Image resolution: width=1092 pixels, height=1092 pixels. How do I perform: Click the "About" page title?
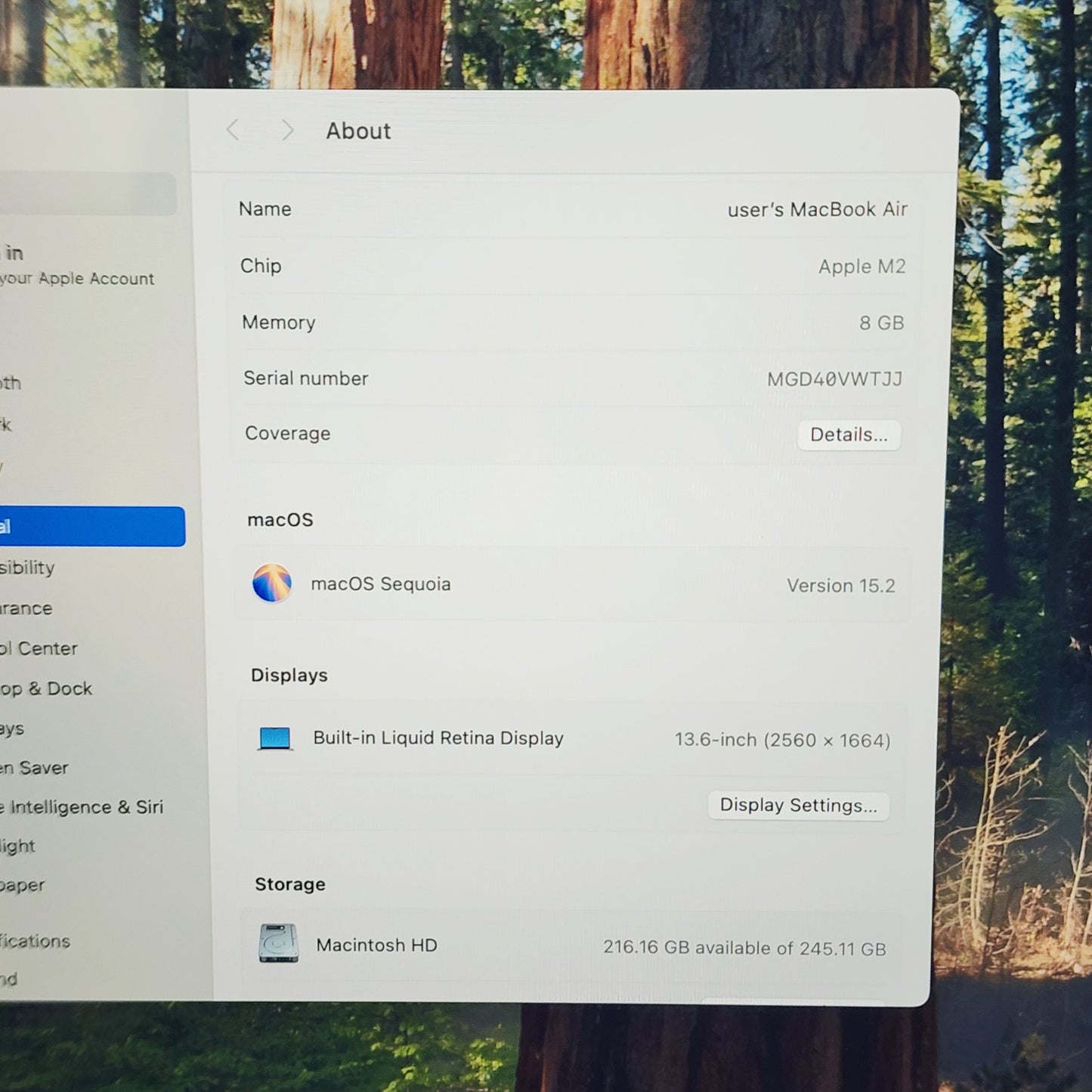(358, 131)
